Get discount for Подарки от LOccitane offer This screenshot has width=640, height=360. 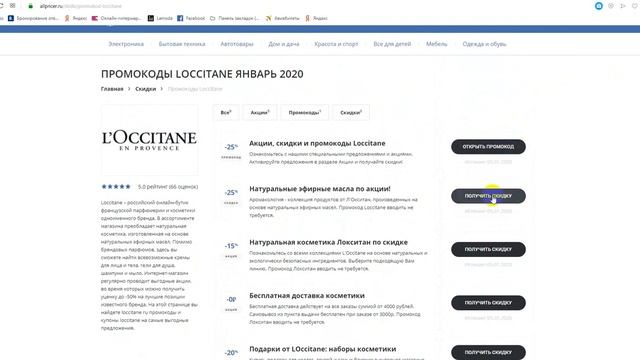(x=488, y=352)
